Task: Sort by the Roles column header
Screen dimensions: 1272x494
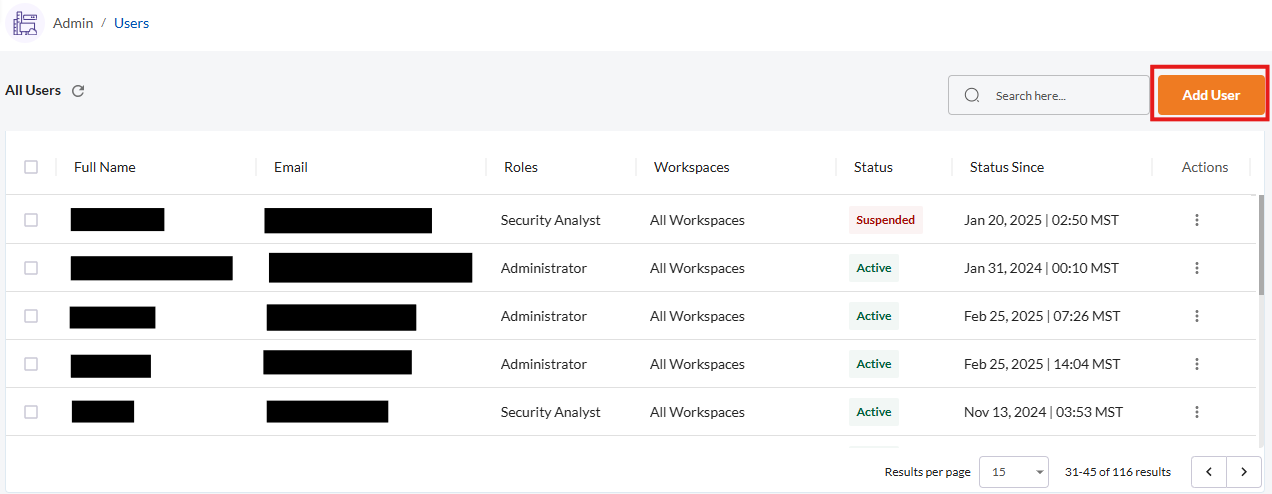Action: 521,167
